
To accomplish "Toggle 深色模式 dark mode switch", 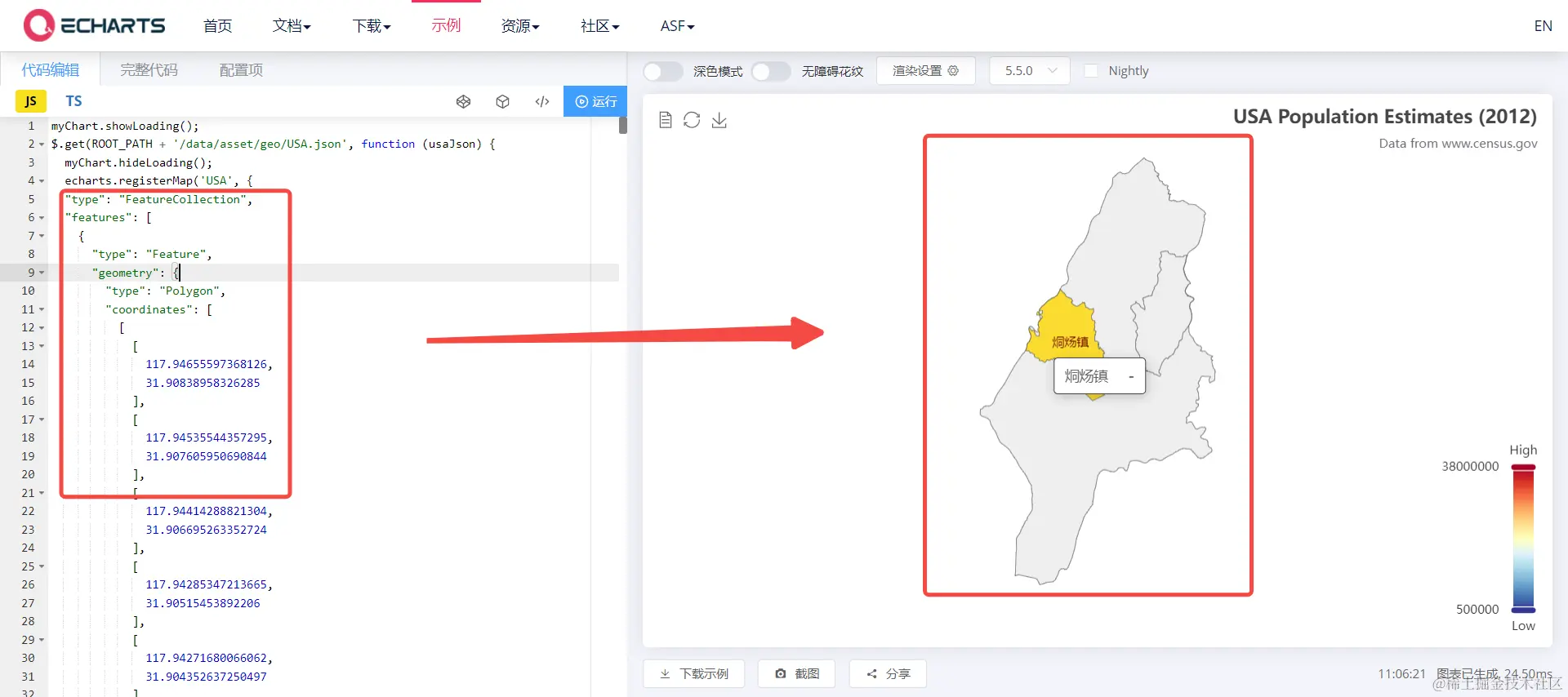I will pyautogui.click(x=663, y=71).
